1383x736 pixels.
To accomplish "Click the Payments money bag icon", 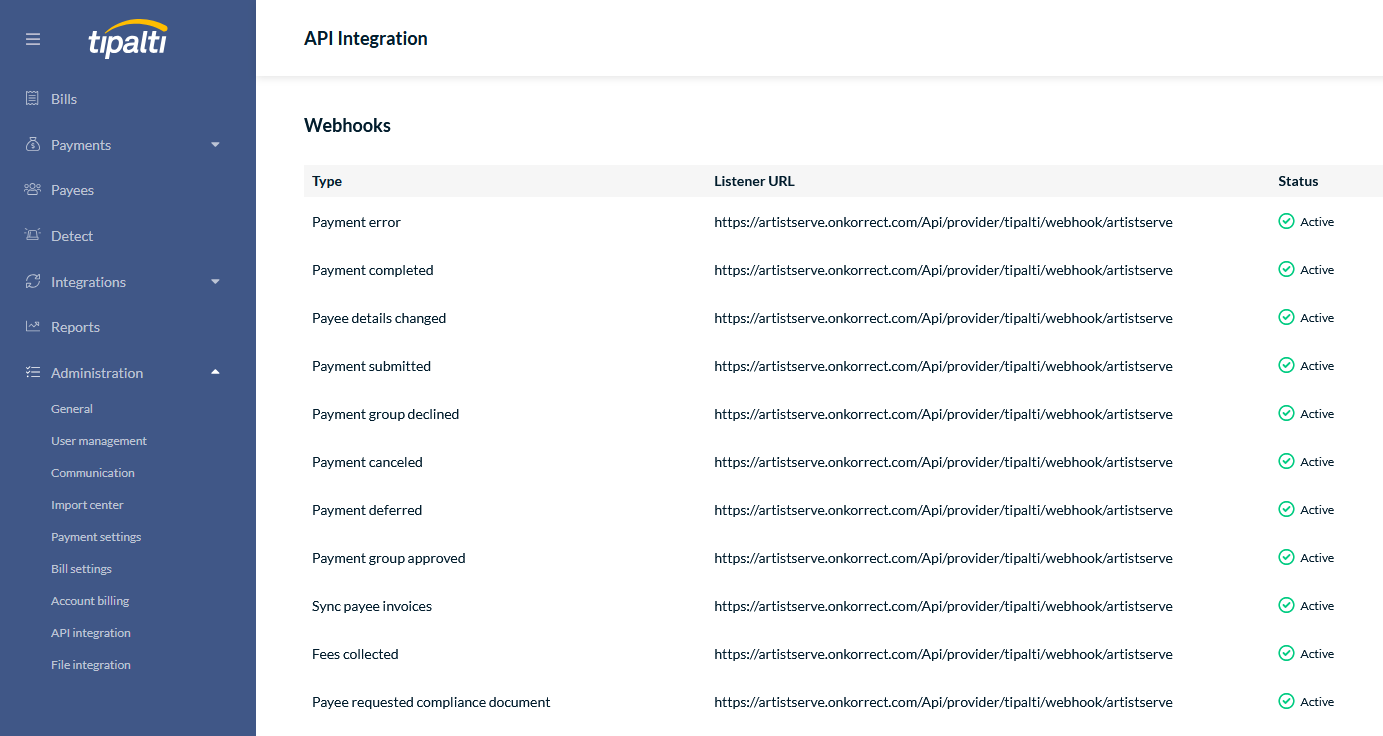I will pos(33,145).
